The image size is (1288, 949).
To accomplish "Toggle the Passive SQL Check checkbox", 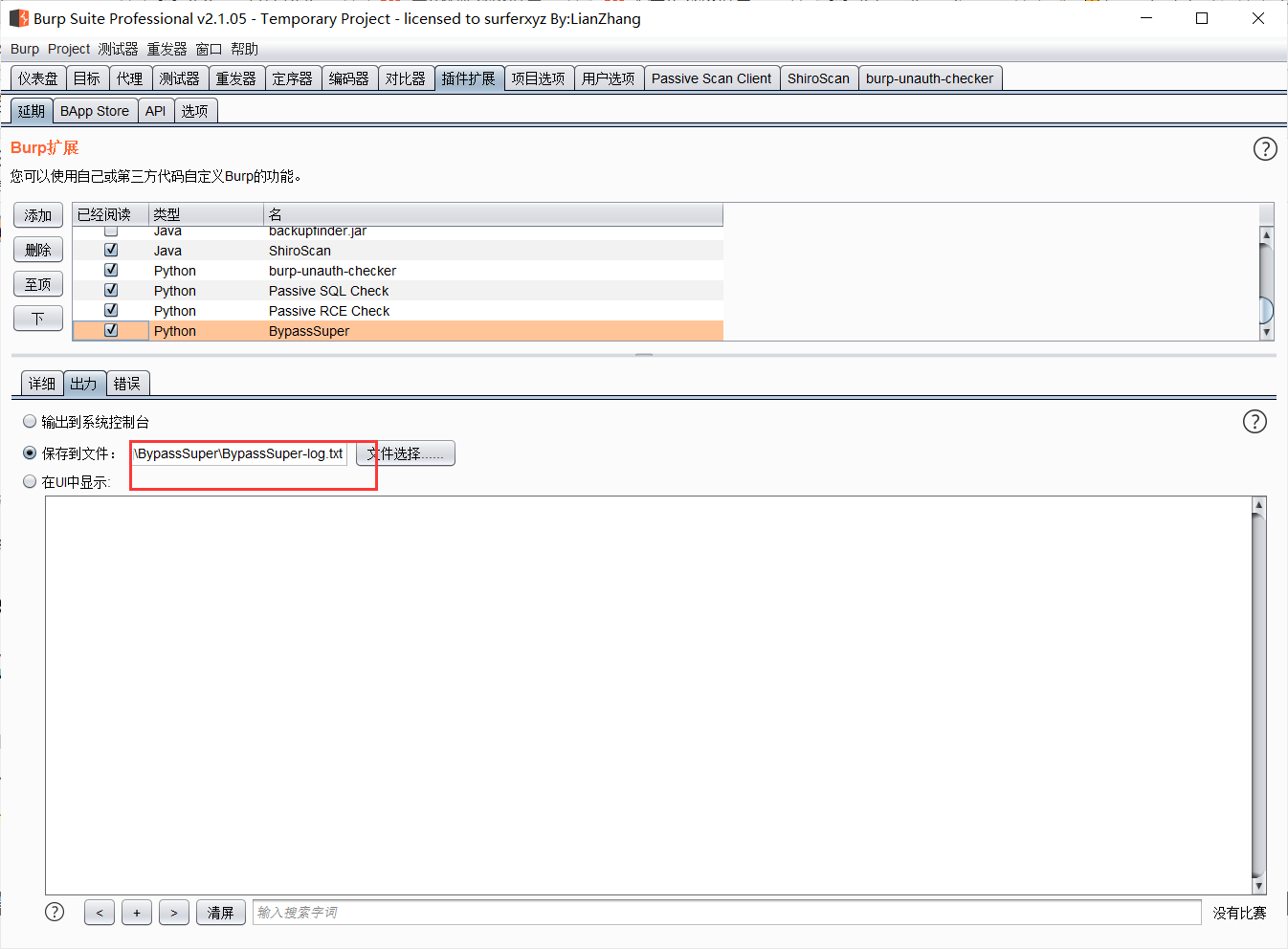I will (111, 290).
